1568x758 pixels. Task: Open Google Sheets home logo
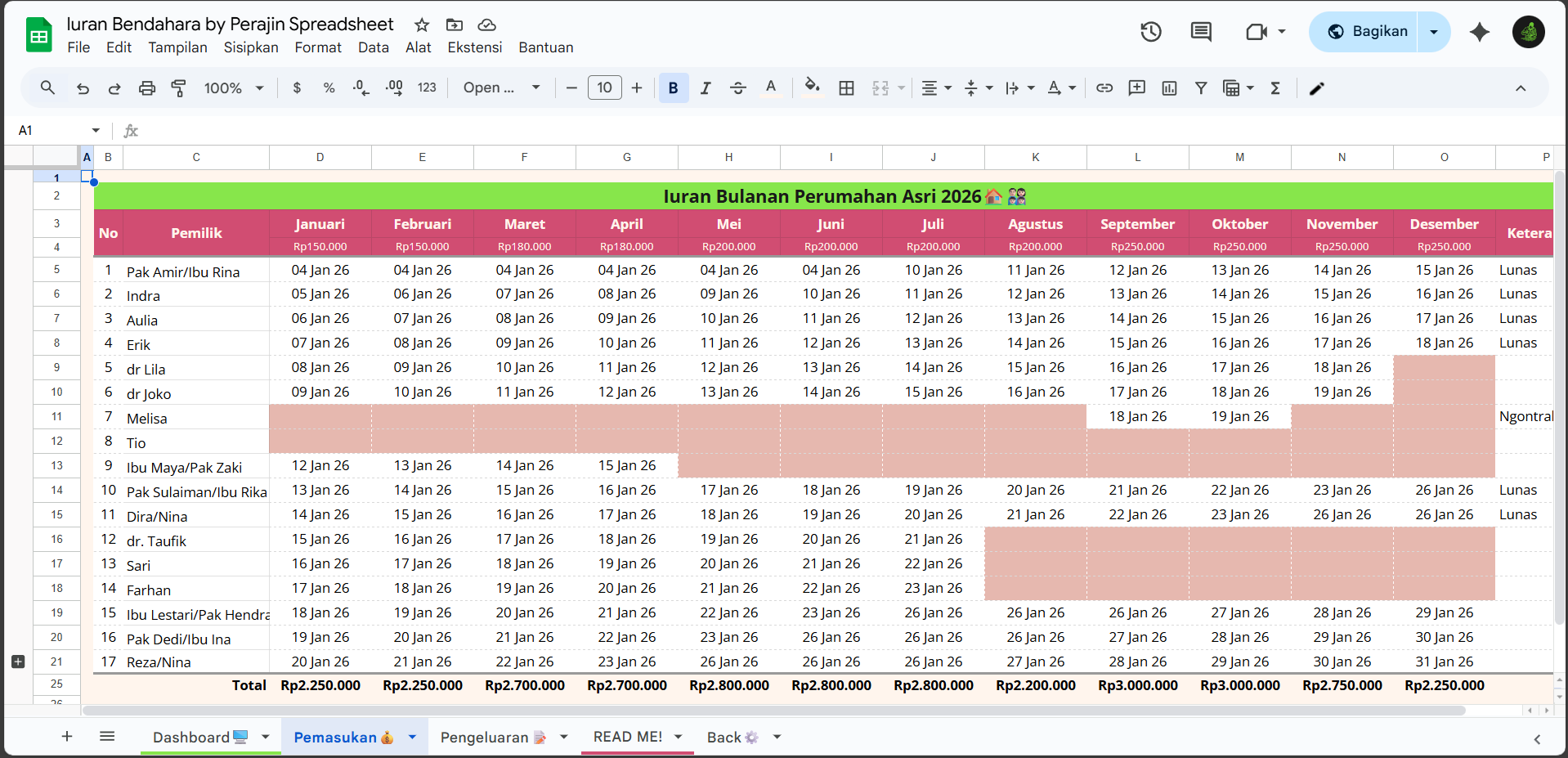tap(38, 35)
